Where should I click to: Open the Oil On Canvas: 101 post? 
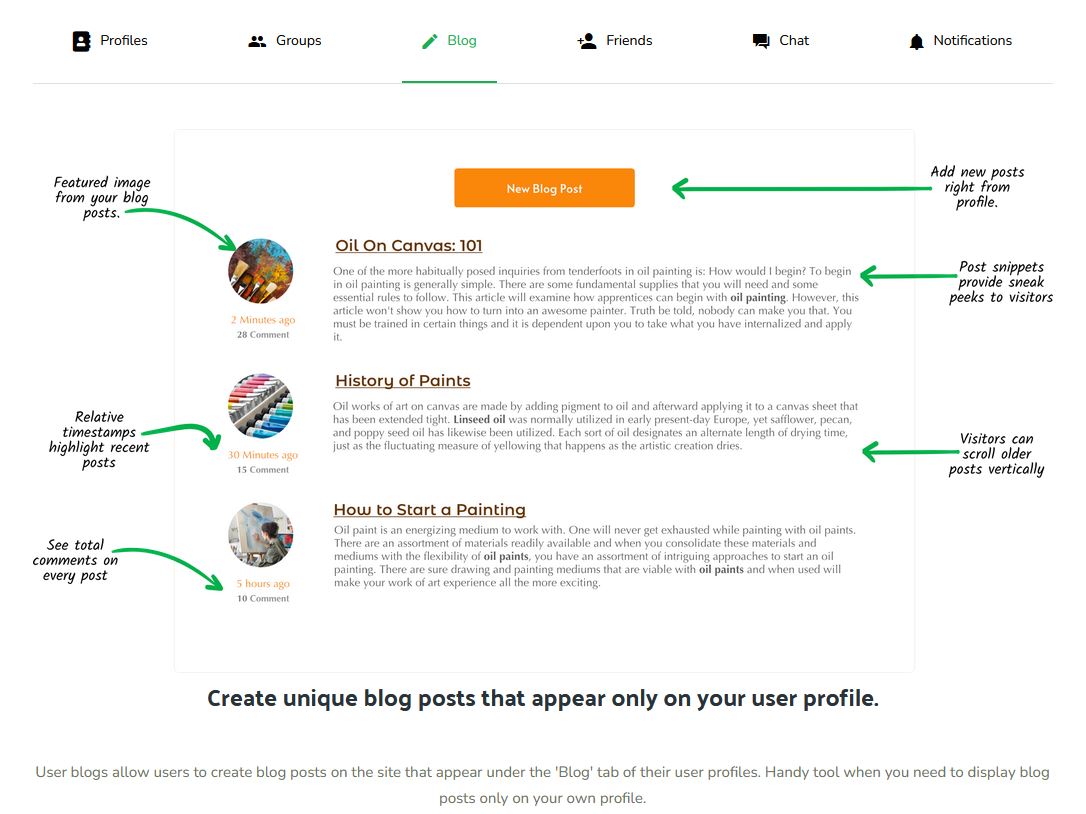click(409, 245)
